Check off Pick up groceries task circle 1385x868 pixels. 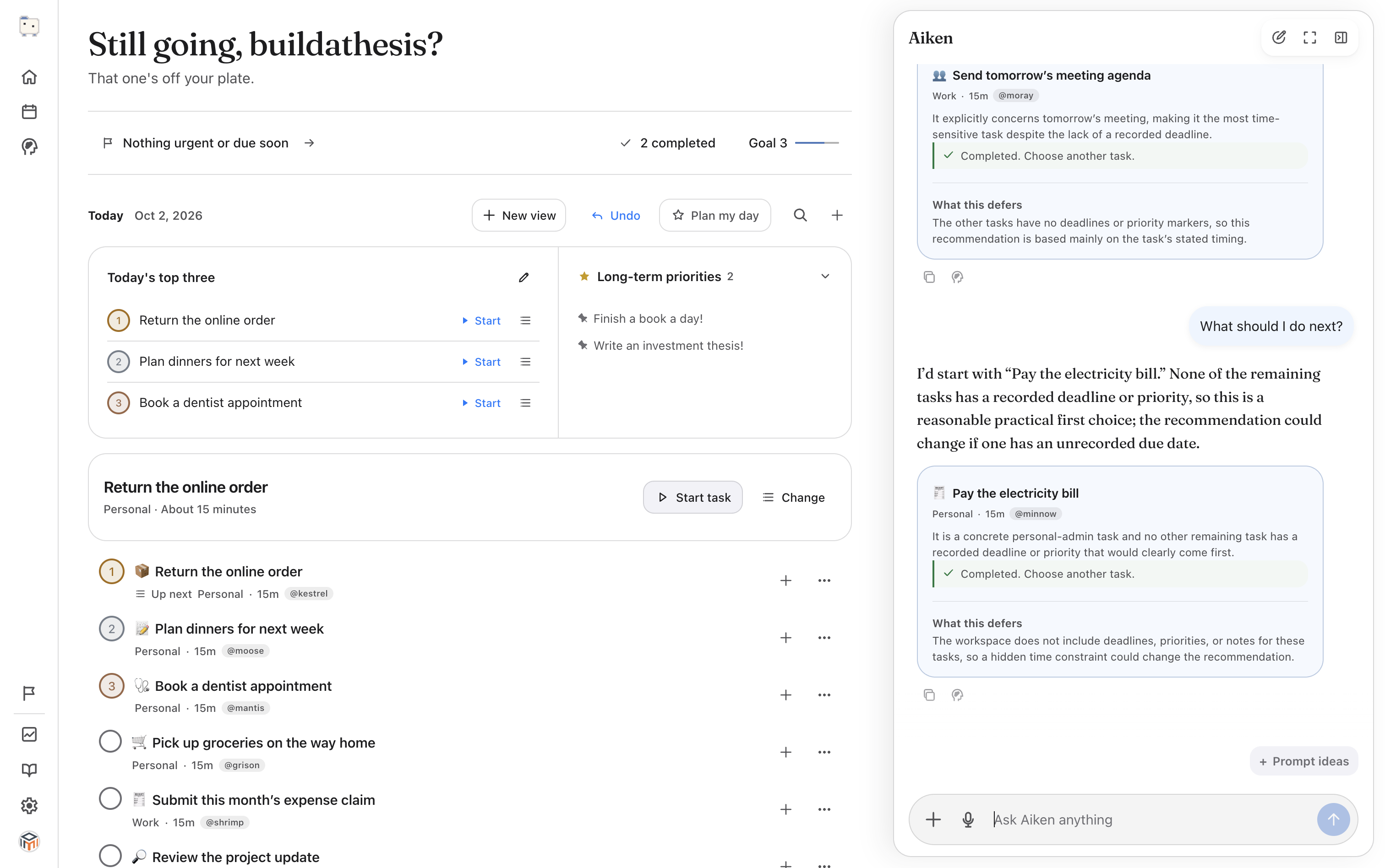click(x=110, y=741)
